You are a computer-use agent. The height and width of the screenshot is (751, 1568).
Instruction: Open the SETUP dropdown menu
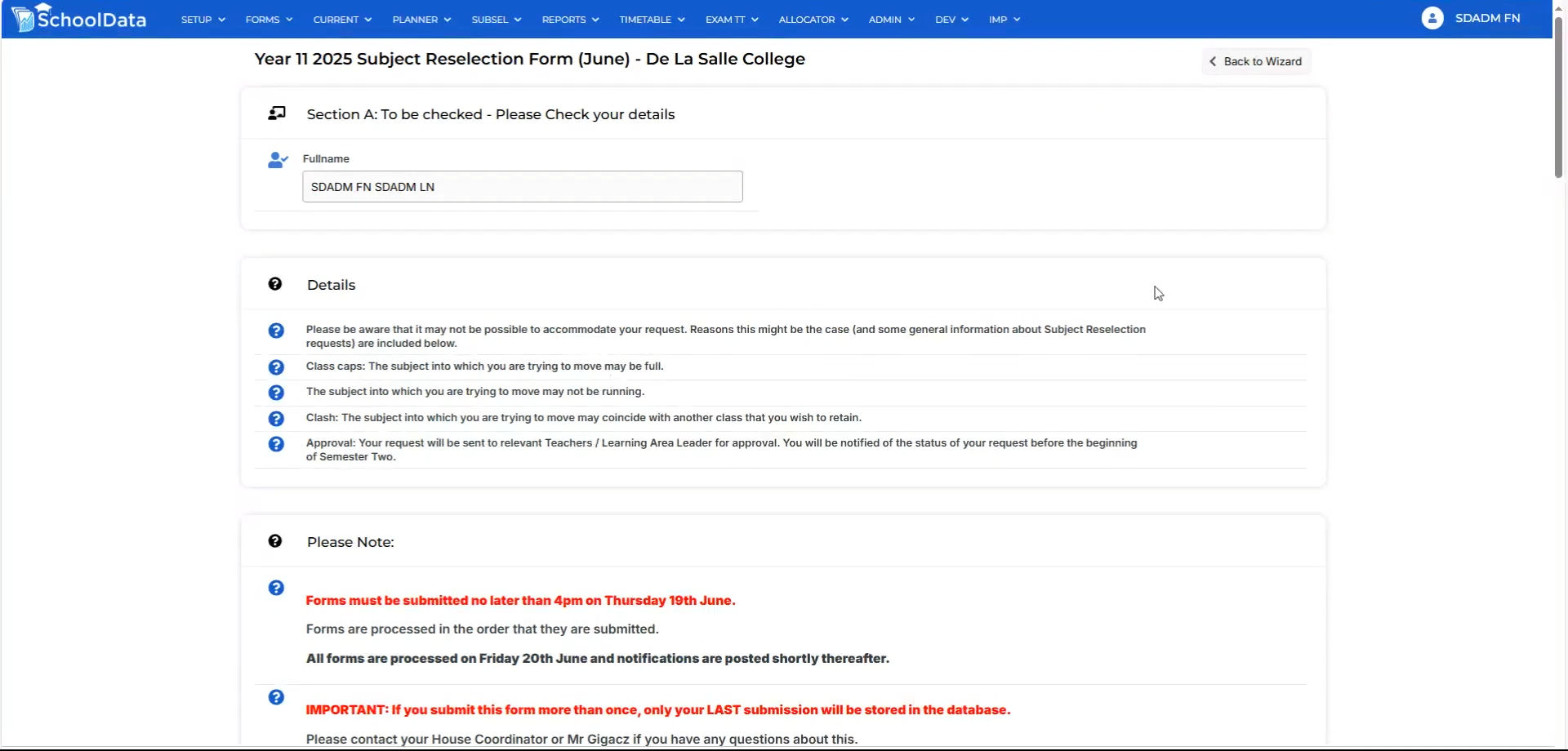203,20
